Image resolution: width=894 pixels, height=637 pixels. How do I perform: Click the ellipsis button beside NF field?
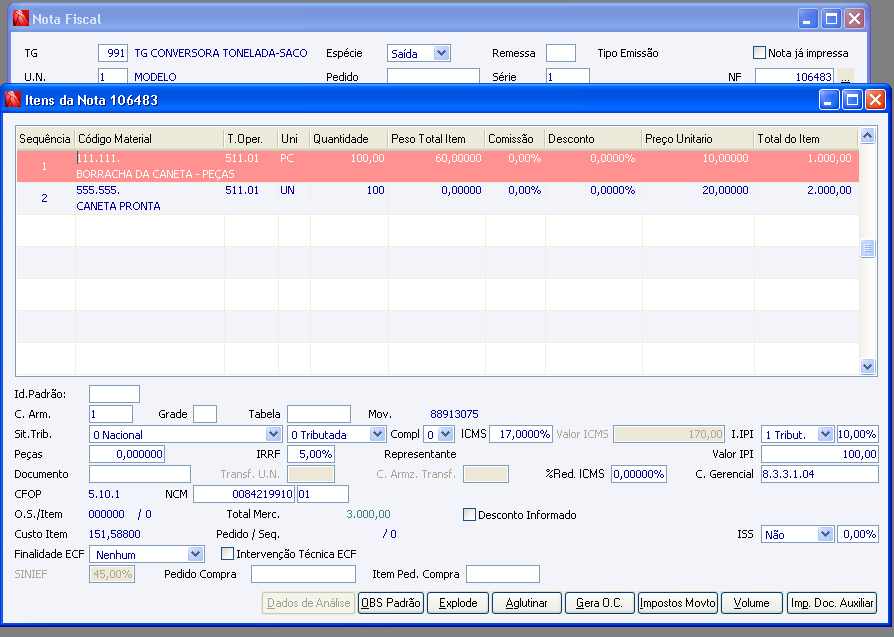pos(845,77)
